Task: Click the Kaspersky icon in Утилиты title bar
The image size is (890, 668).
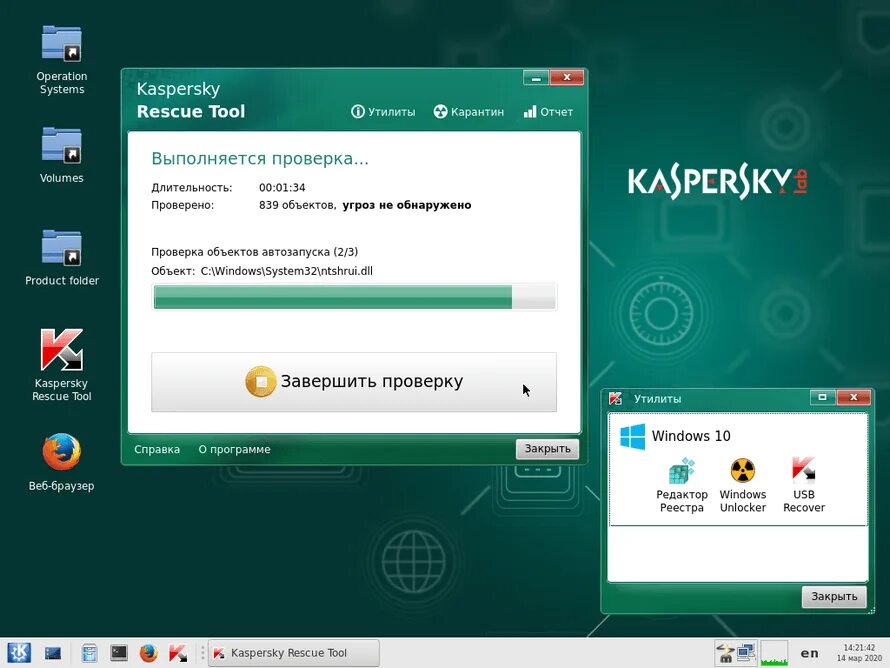Action: point(615,398)
